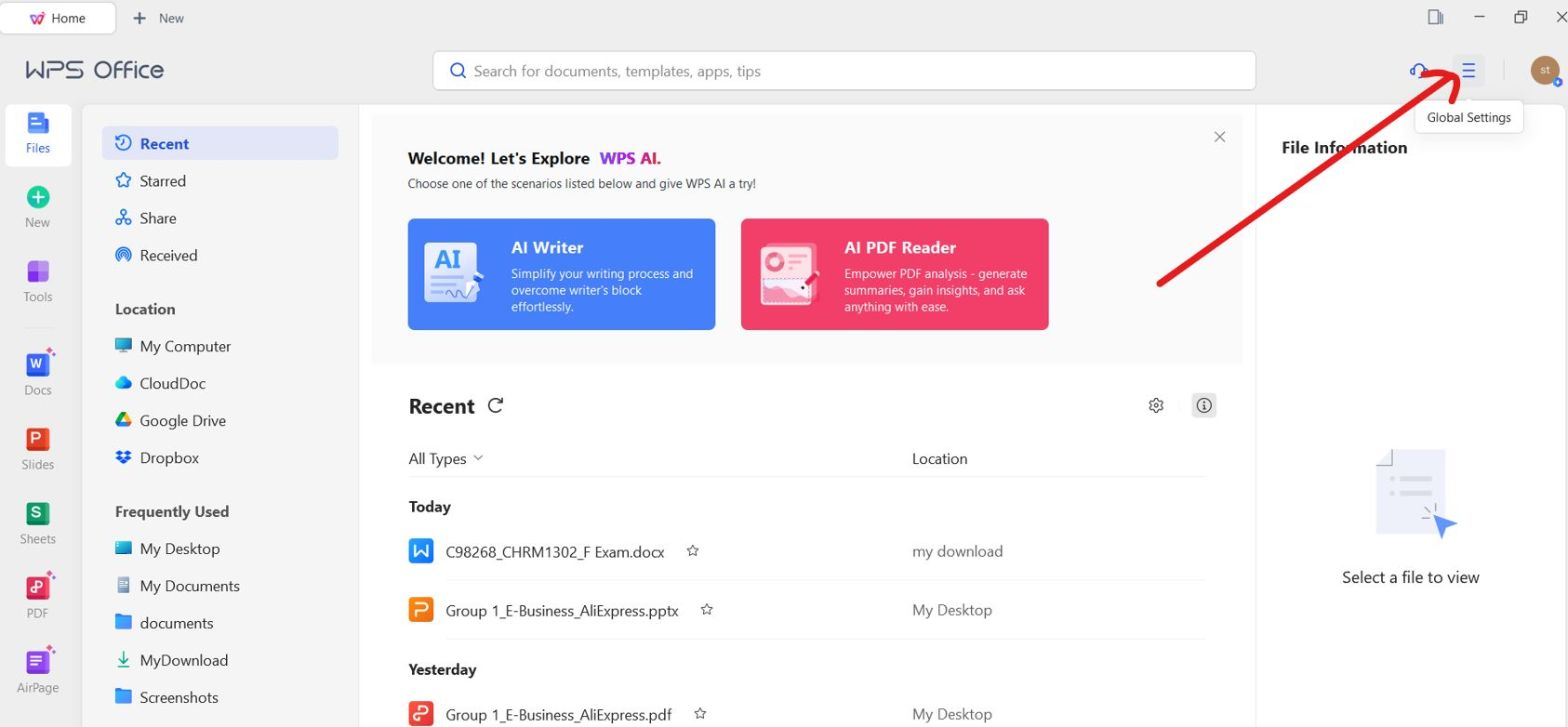Refresh the Recent file list

(496, 405)
